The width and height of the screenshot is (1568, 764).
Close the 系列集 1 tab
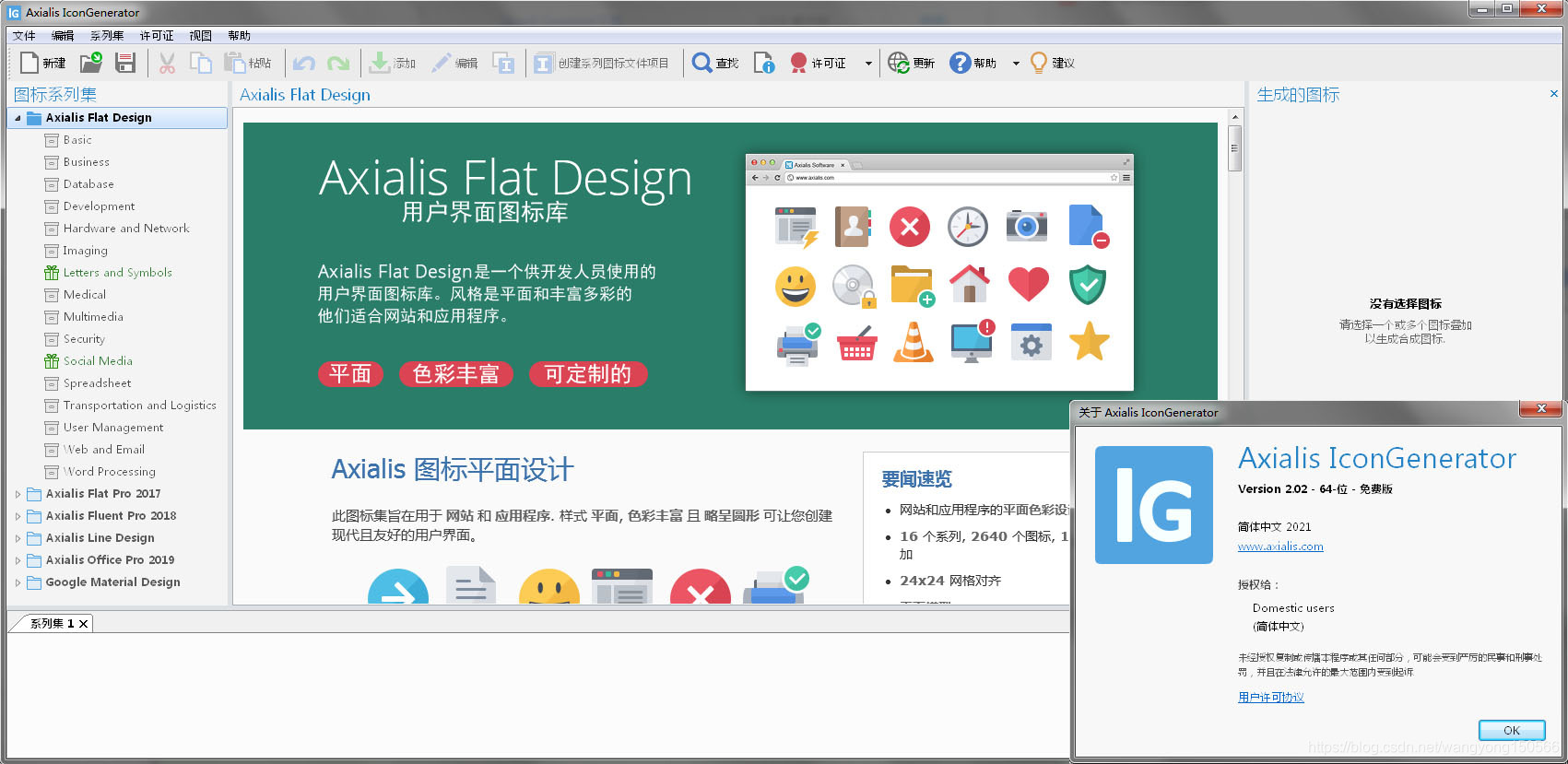pyautogui.click(x=84, y=624)
